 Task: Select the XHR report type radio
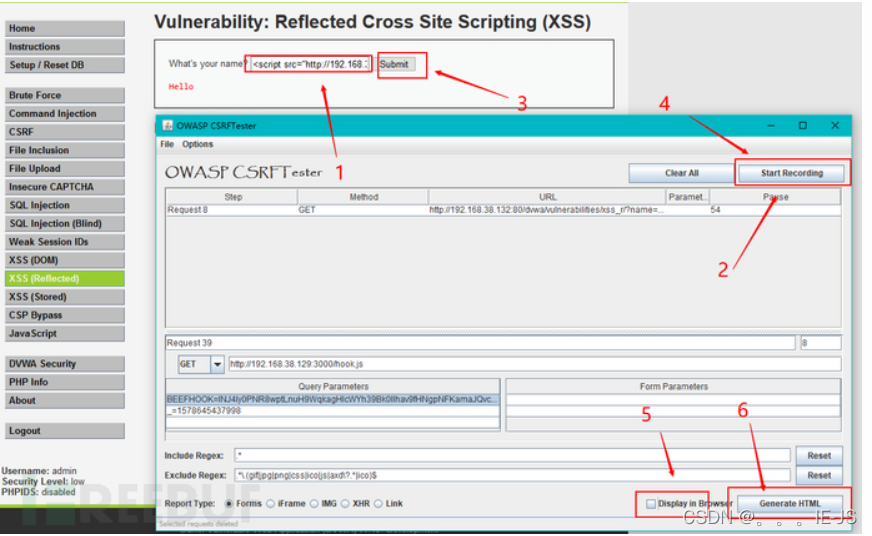click(x=345, y=504)
